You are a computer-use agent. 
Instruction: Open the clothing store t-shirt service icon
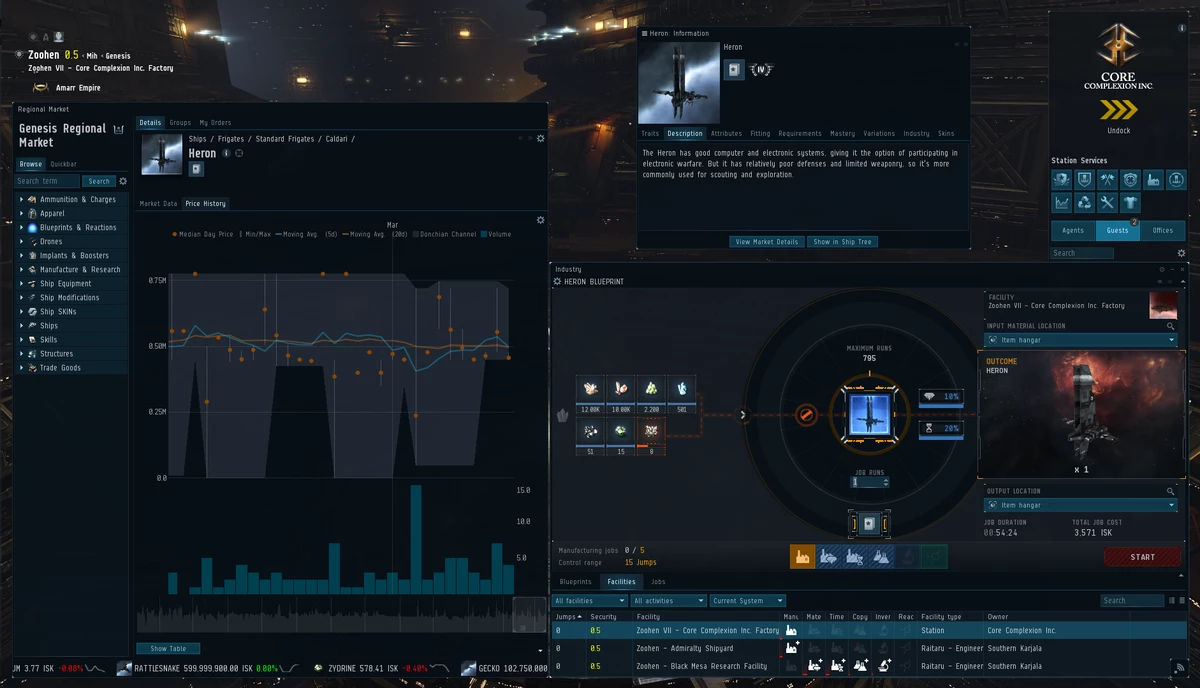(1130, 202)
